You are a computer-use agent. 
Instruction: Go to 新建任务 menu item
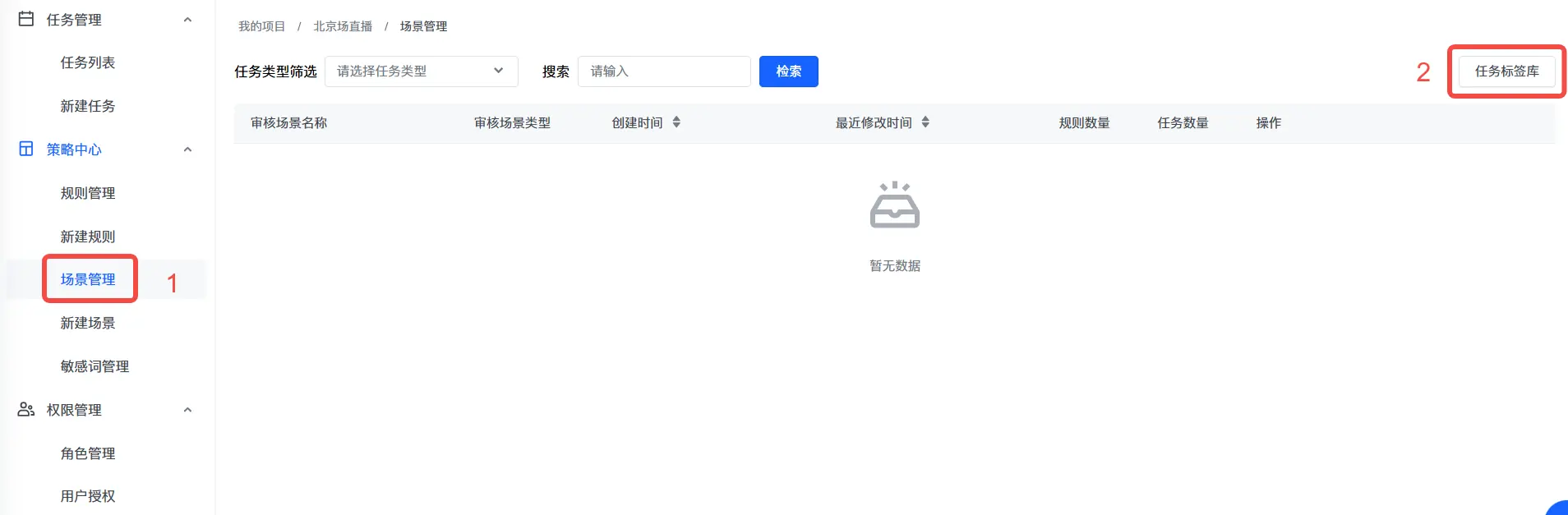tap(88, 106)
